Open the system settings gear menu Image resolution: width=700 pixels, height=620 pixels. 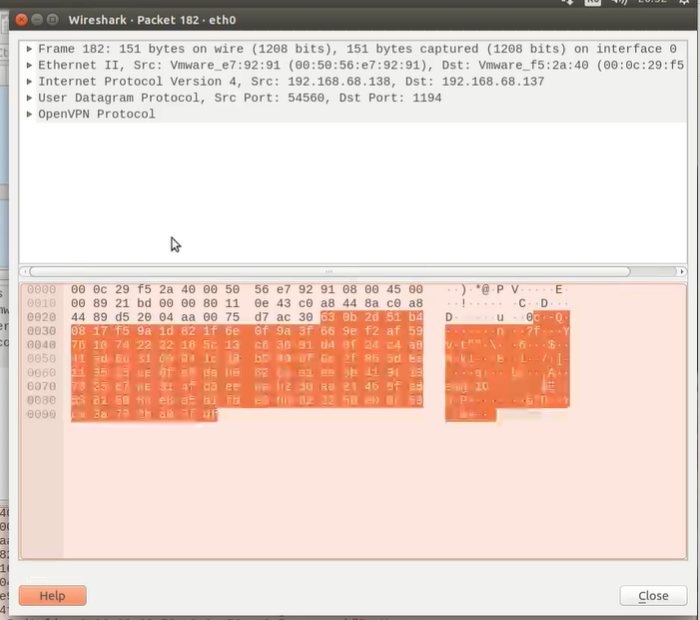(x=684, y=2)
